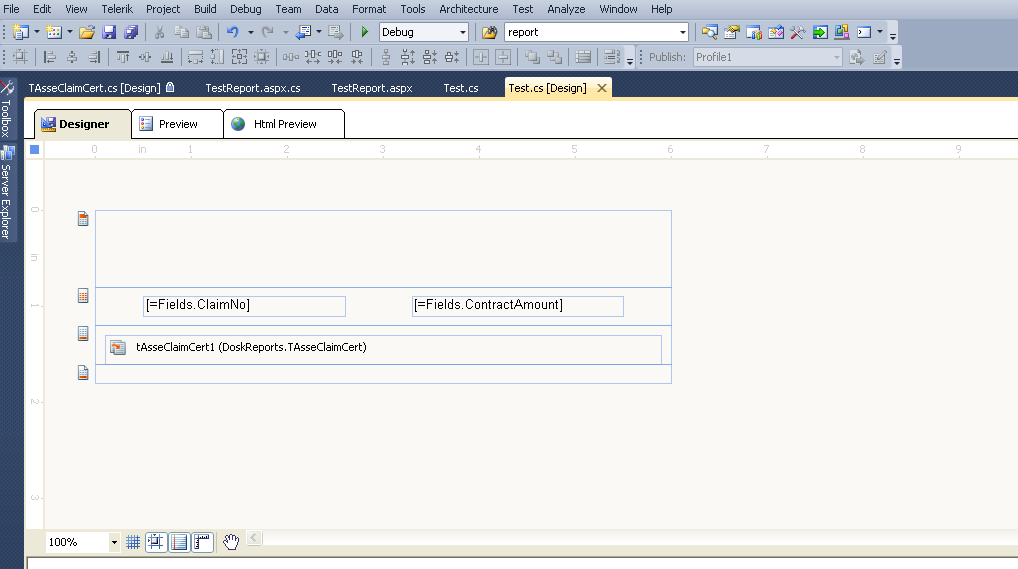1018x569 pixels.
Task: Open the Html Preview view
Action: click(284, 124)
